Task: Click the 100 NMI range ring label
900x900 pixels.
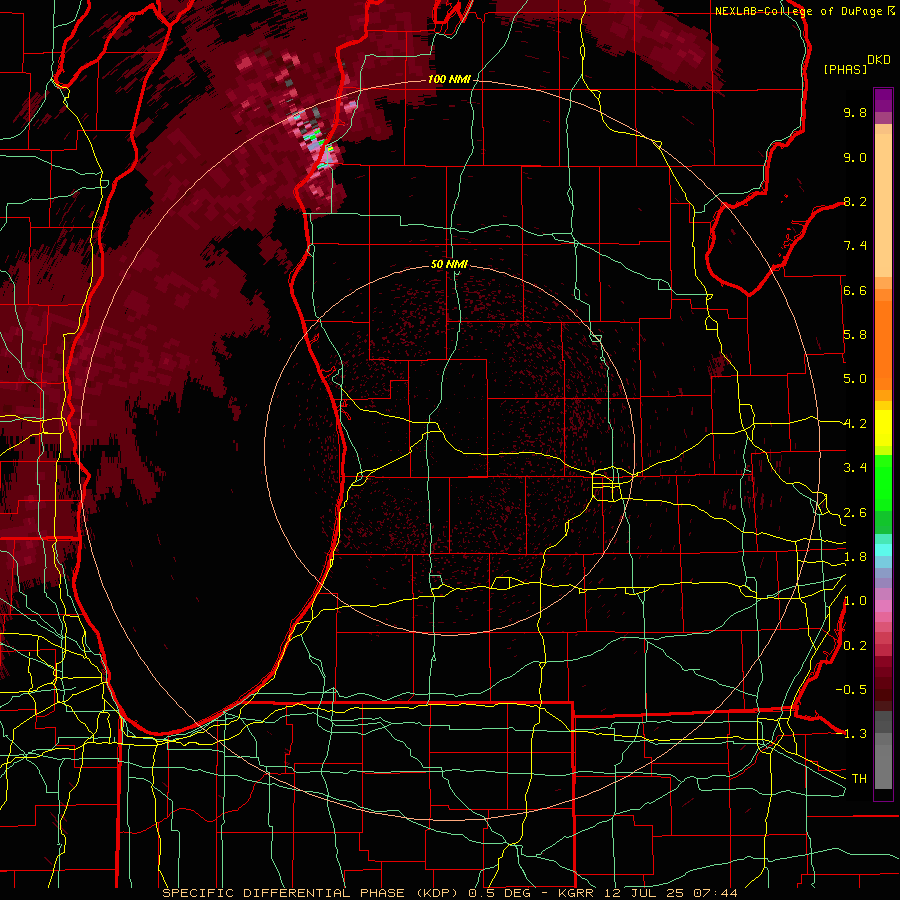Action: [449, 79]
